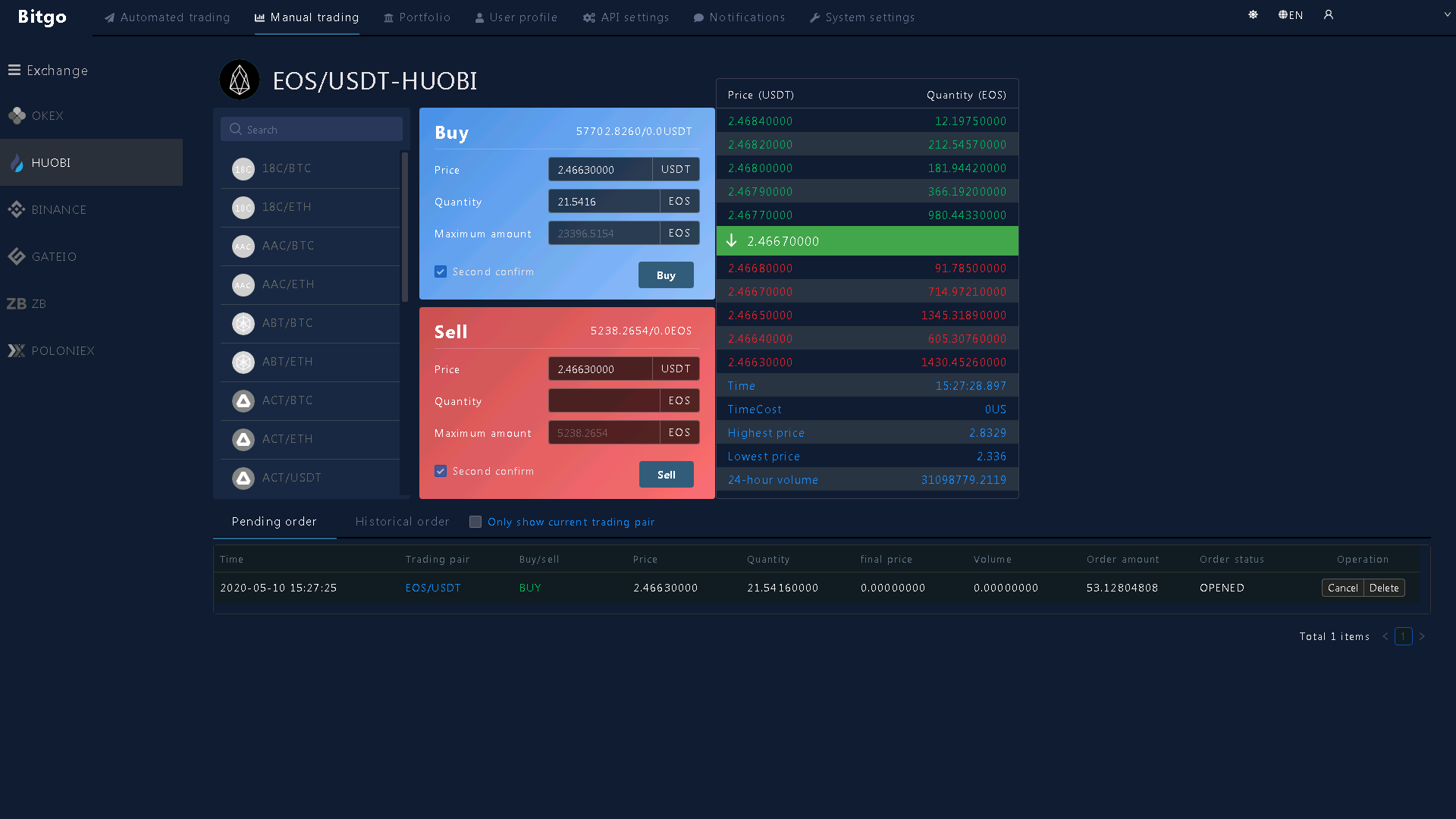Select the OKEX exchange icon

point(17,115)
